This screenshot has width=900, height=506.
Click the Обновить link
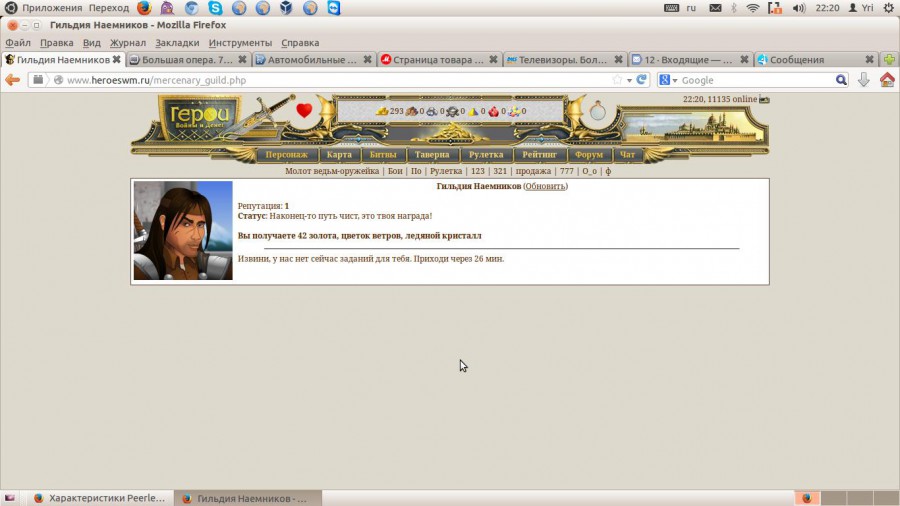(545, 186)
